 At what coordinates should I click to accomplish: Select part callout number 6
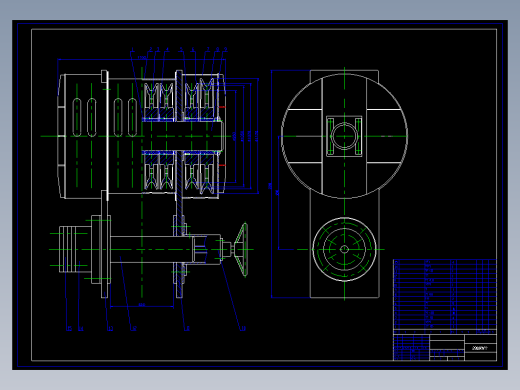pos(193,50)
